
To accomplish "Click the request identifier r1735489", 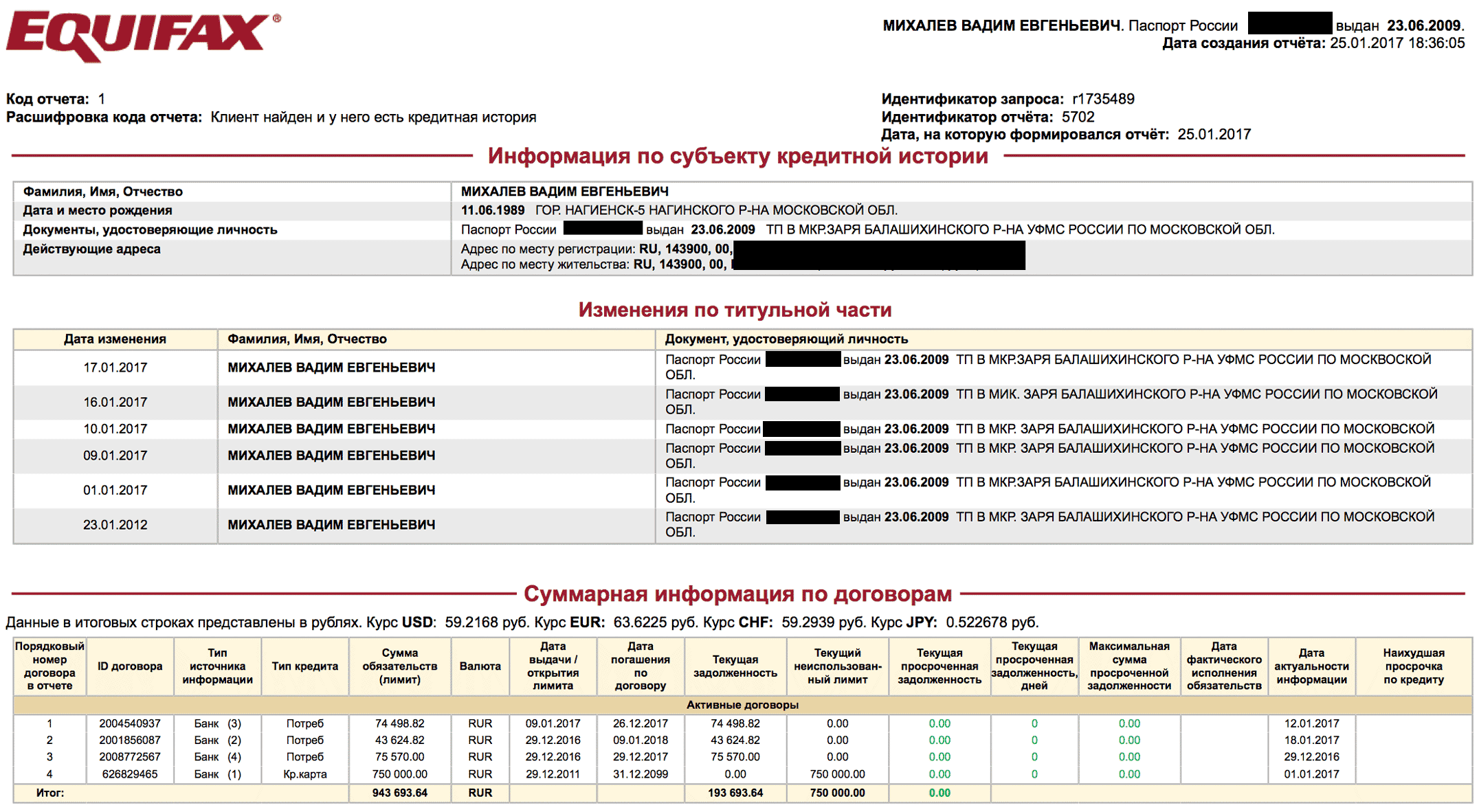I will (x=1103, y=99).
